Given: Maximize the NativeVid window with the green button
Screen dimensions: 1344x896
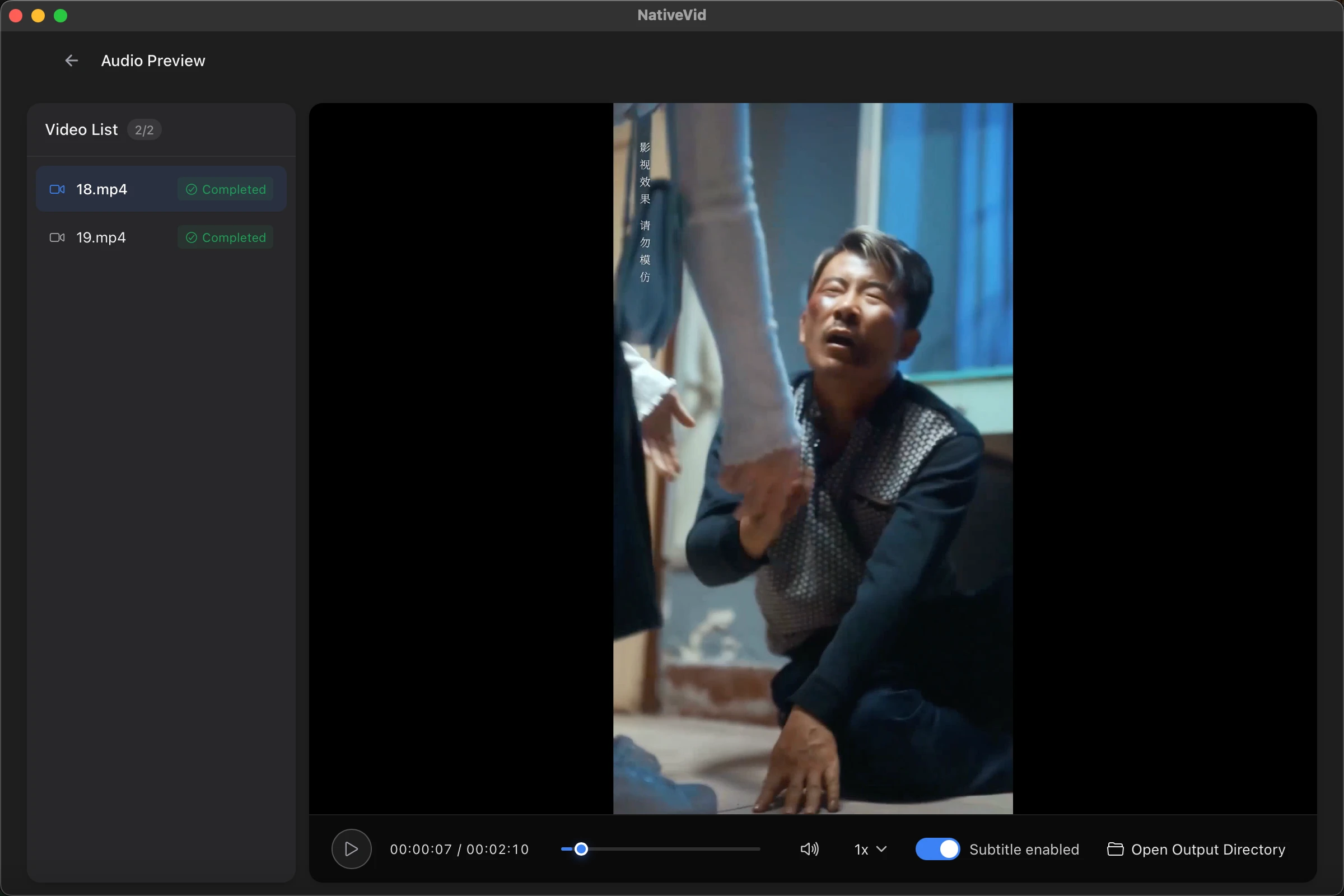Looking at the screenshot, I should [x=60, y=16].
